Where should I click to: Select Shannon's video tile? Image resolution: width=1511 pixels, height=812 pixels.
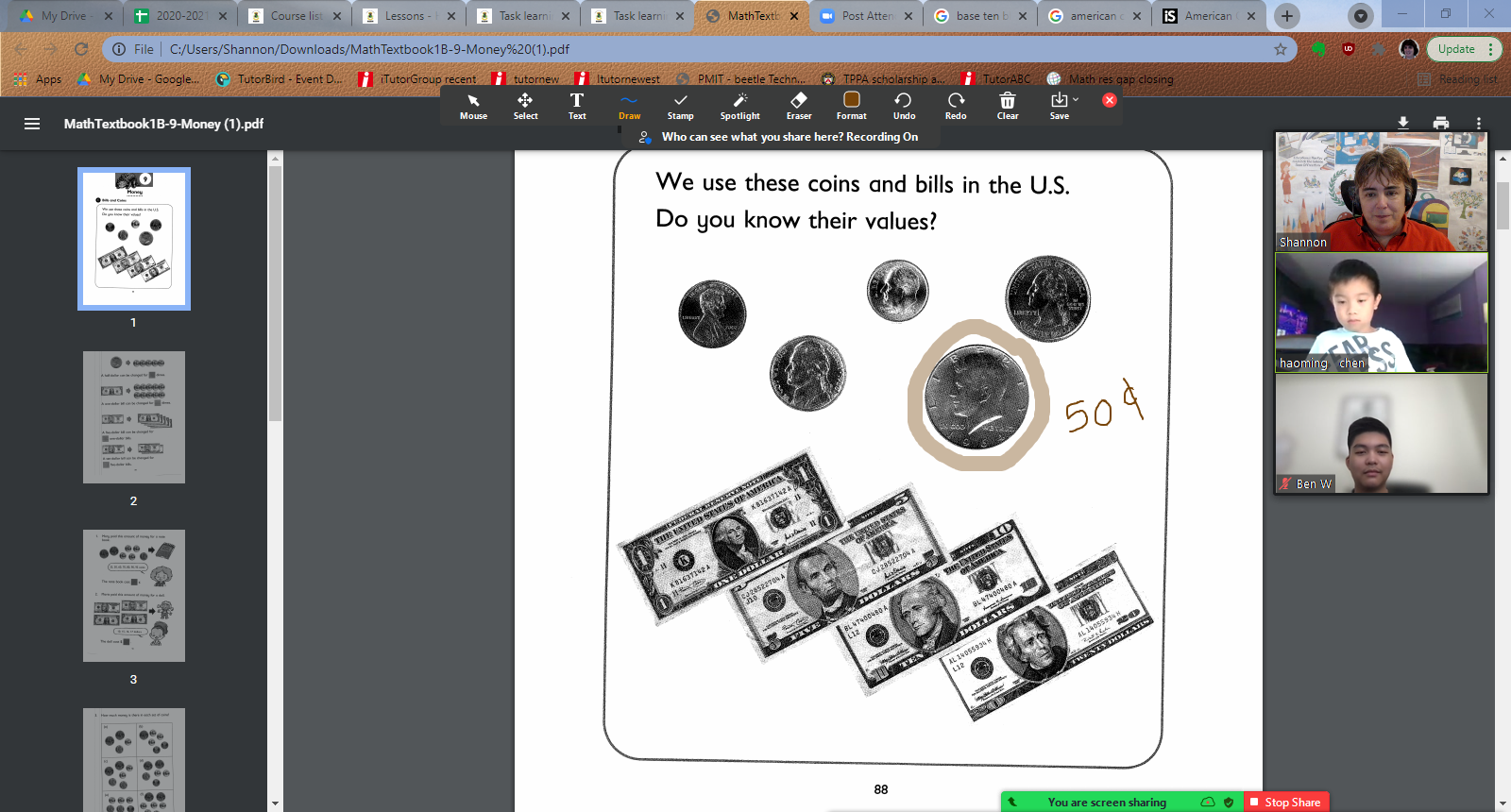1382,192
